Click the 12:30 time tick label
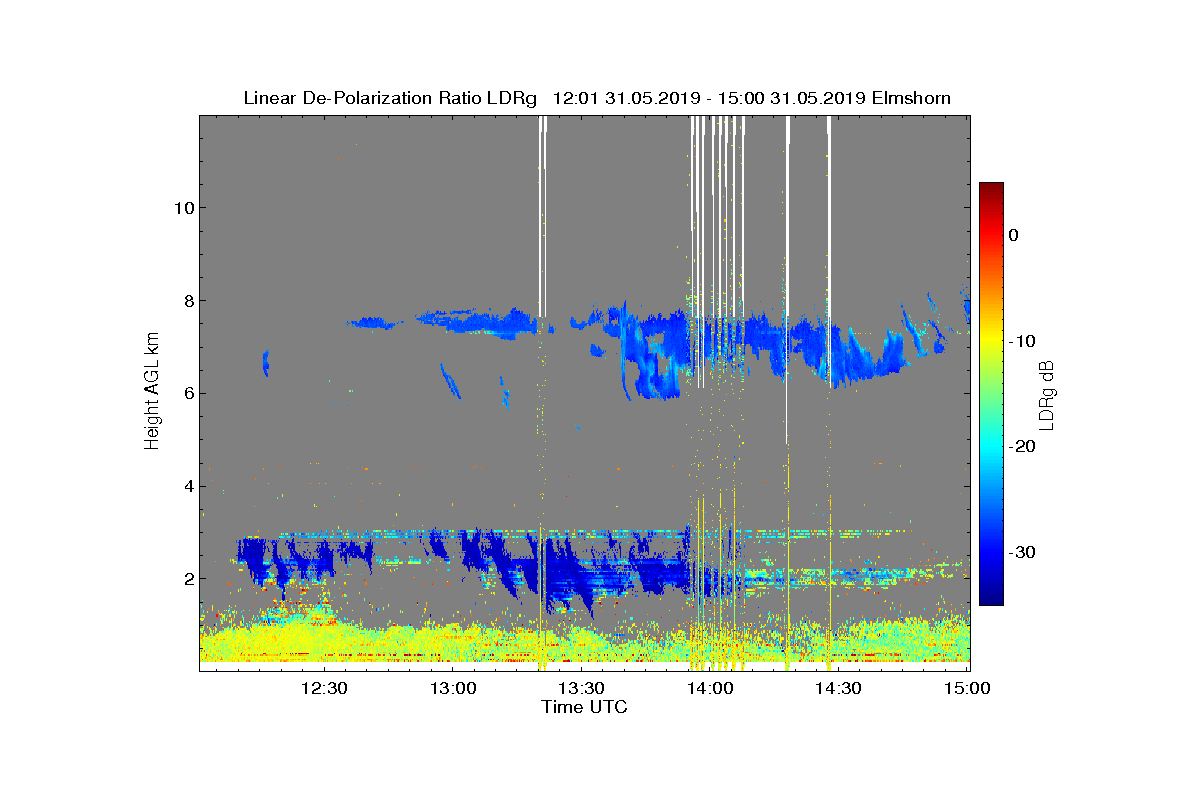The width and height of the screenshot is (1200, 800). [324, 688]
